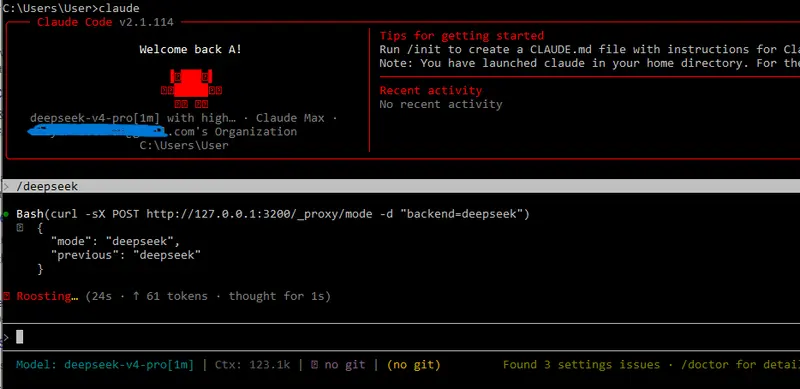Click the green bullet before the Bash command
Viewport: 800px width, 389px height.
(x=6, y=213)
